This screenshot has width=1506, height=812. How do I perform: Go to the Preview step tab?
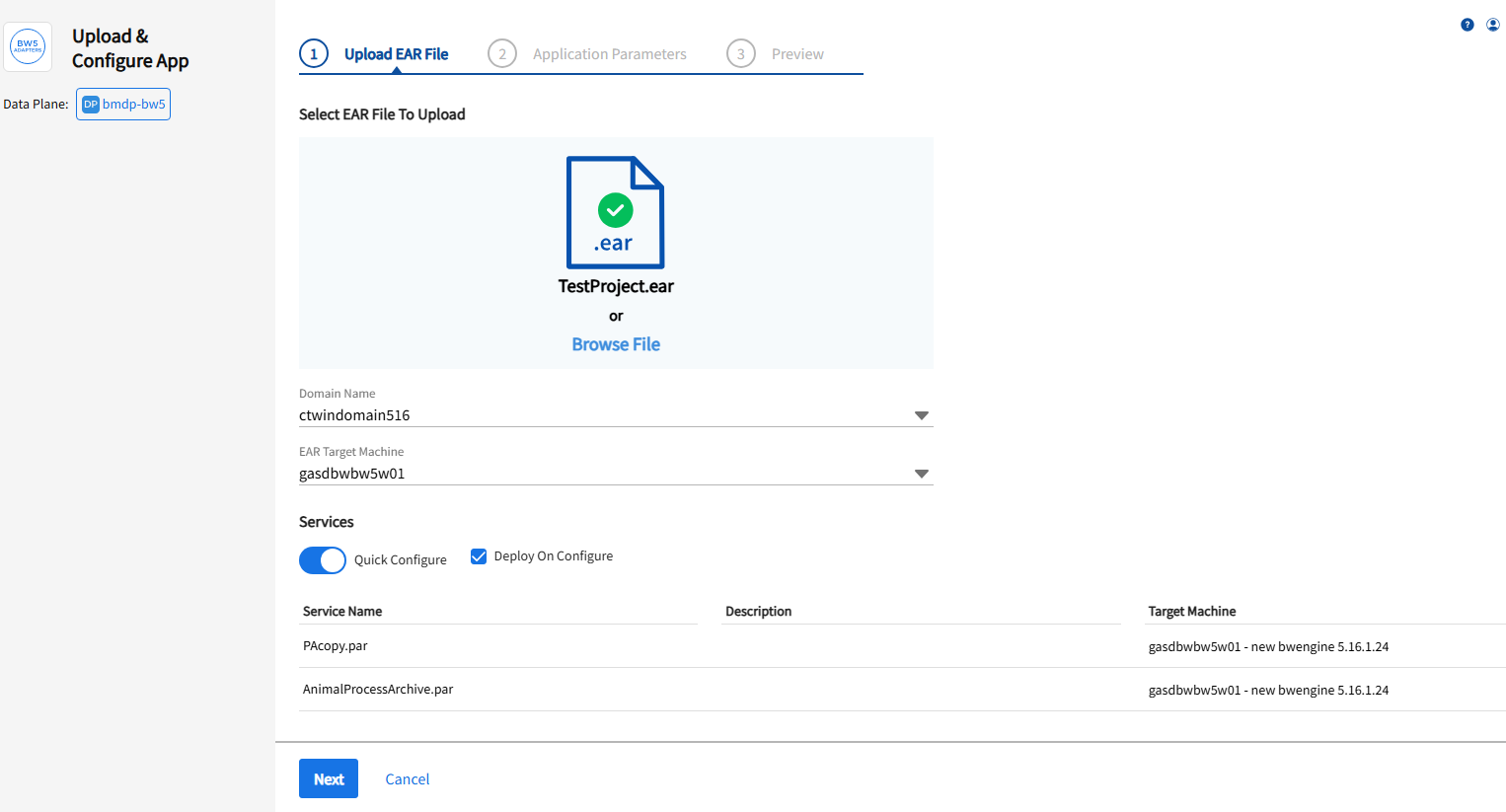coord(797,54)
